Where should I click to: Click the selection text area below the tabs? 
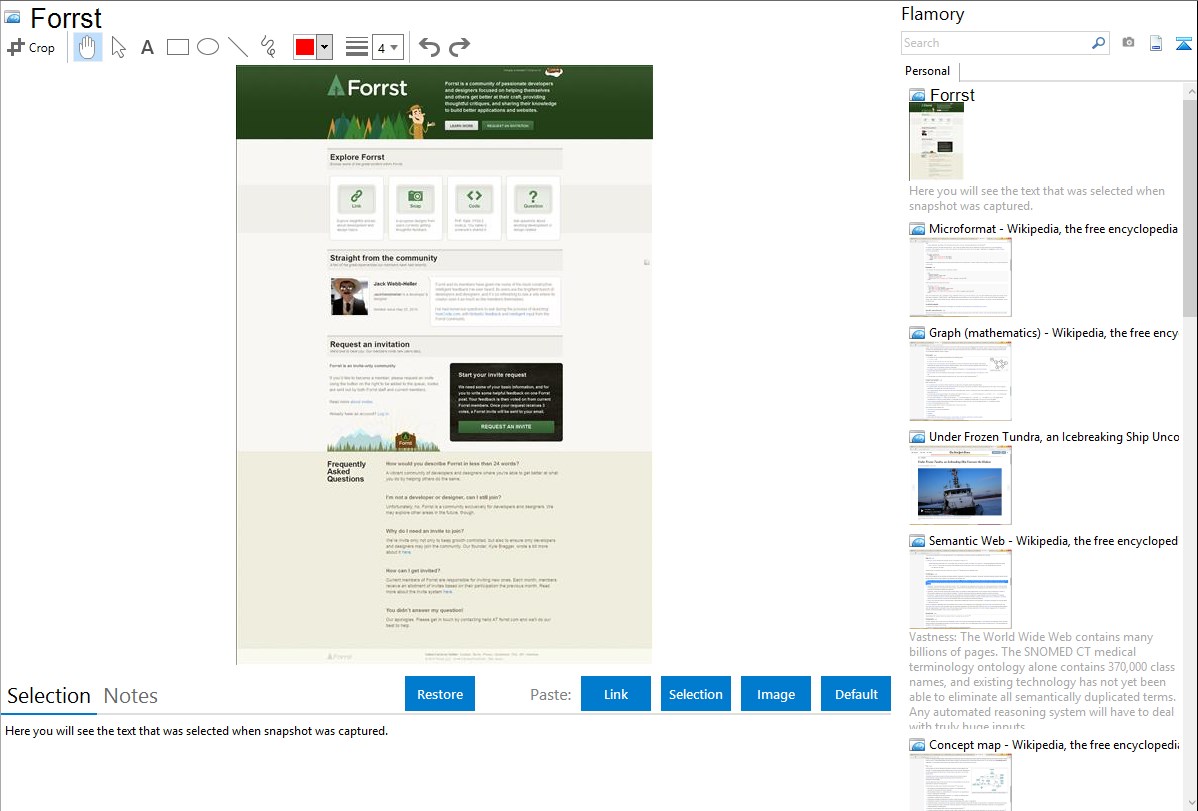[x=445, y=763]
